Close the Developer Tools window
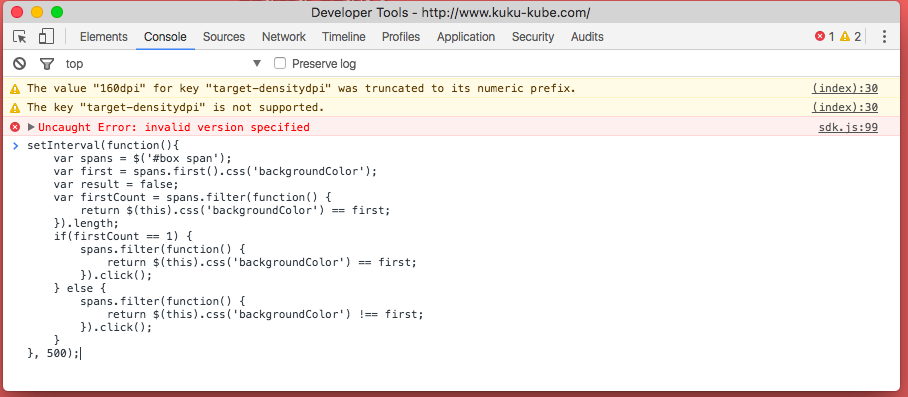The height and width of the screenshot is (397, 908). (17, 12)
